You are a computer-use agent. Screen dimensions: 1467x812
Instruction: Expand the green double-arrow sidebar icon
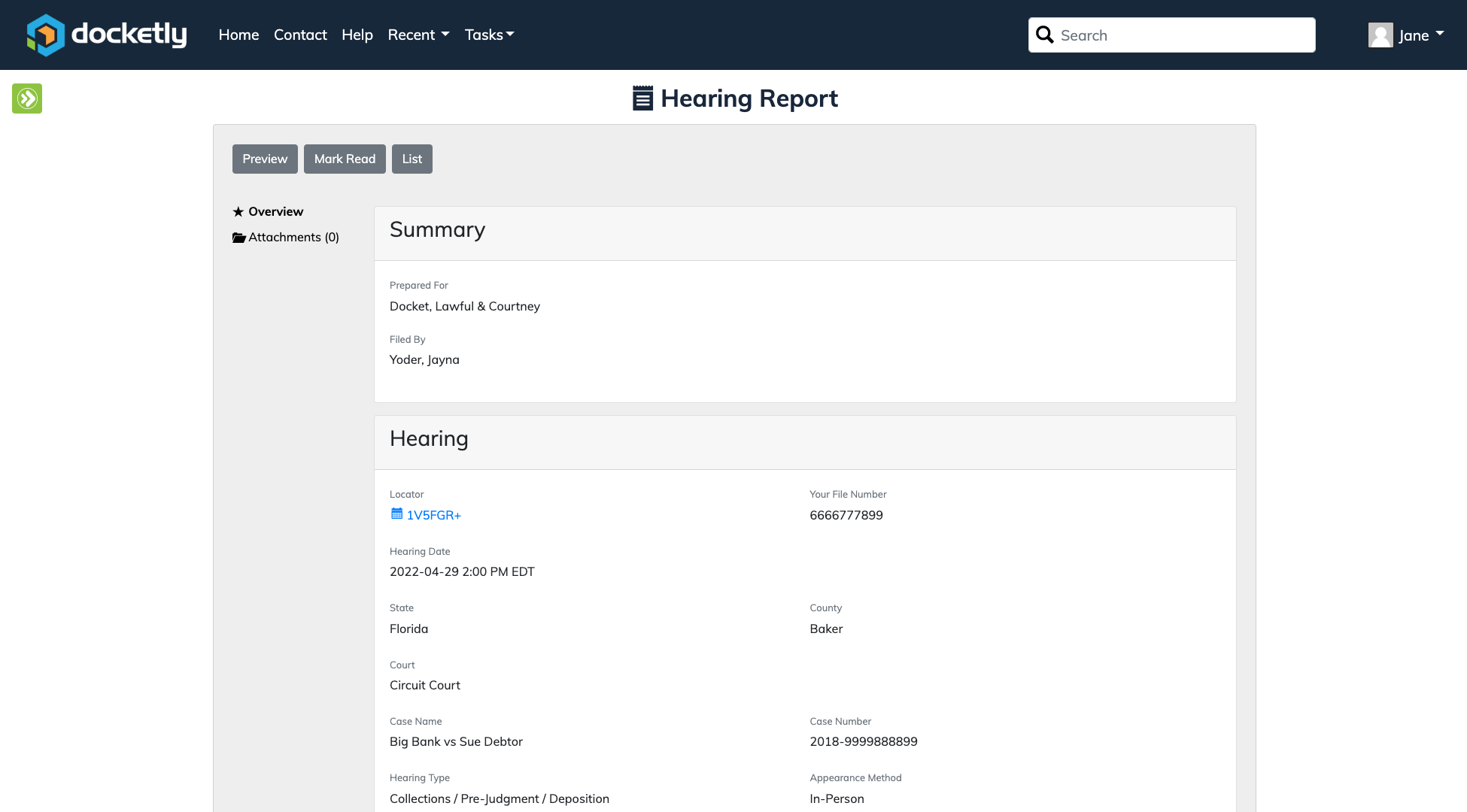click(x=27, y=98)
